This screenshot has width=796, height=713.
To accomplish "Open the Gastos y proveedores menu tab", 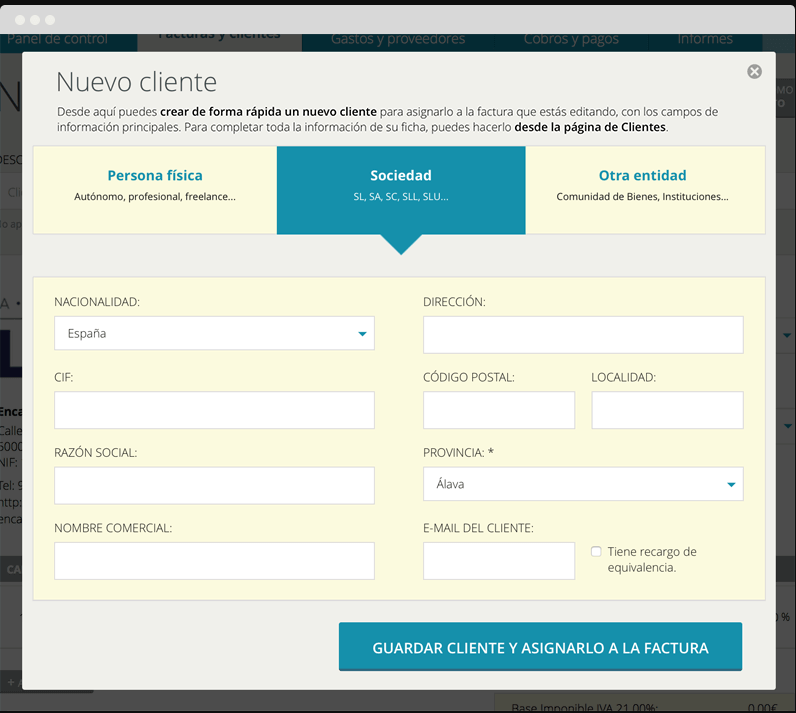I will coord(398,39).
